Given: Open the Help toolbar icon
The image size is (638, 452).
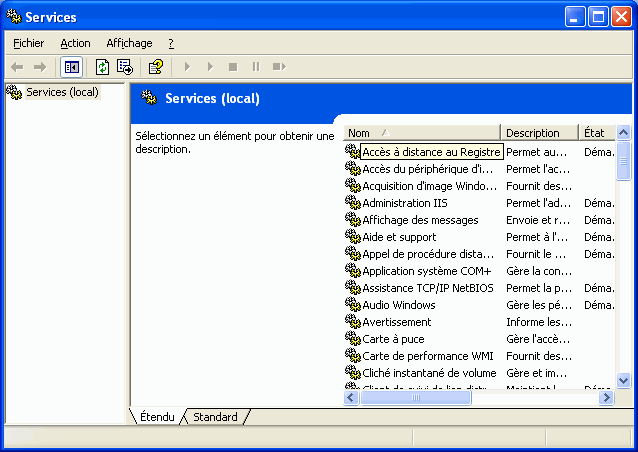Looking at the screenshot, I should [155, 67].
